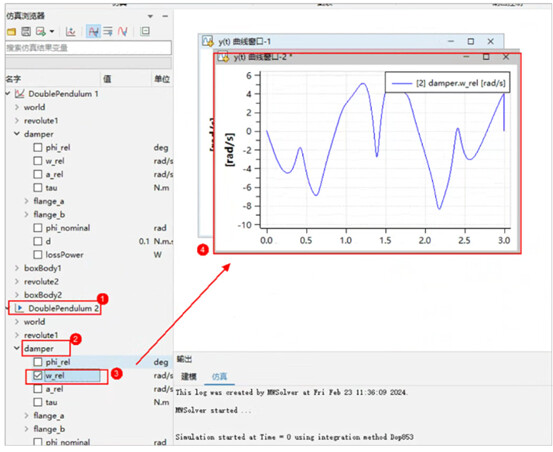This screenshot has height=452, width=553.
Task: Click the red curve toolbar icon
Action: (123, 32)
